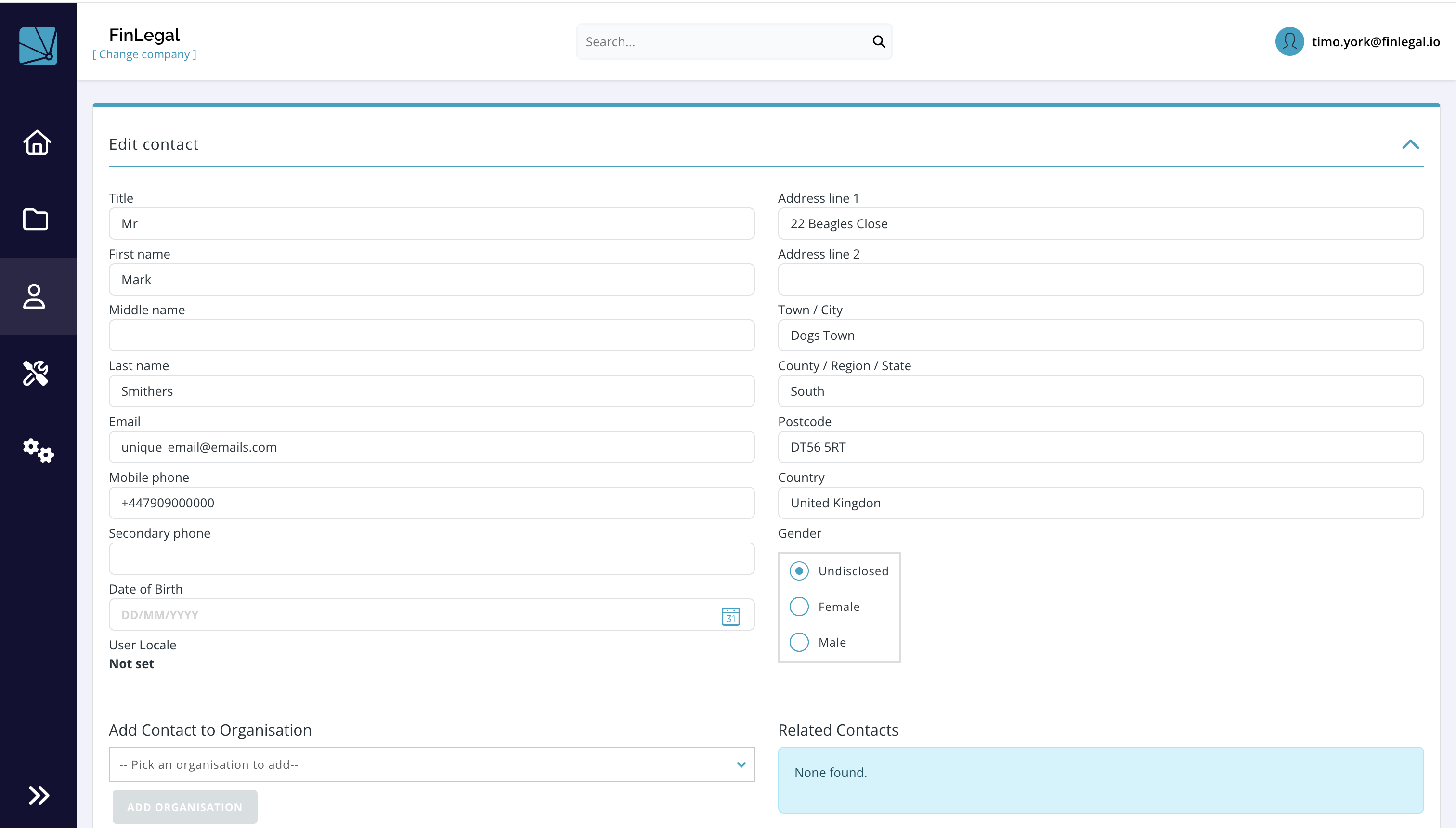Click the search magnifier icon
Screen dimensions: 1456x828
point(879,41)
